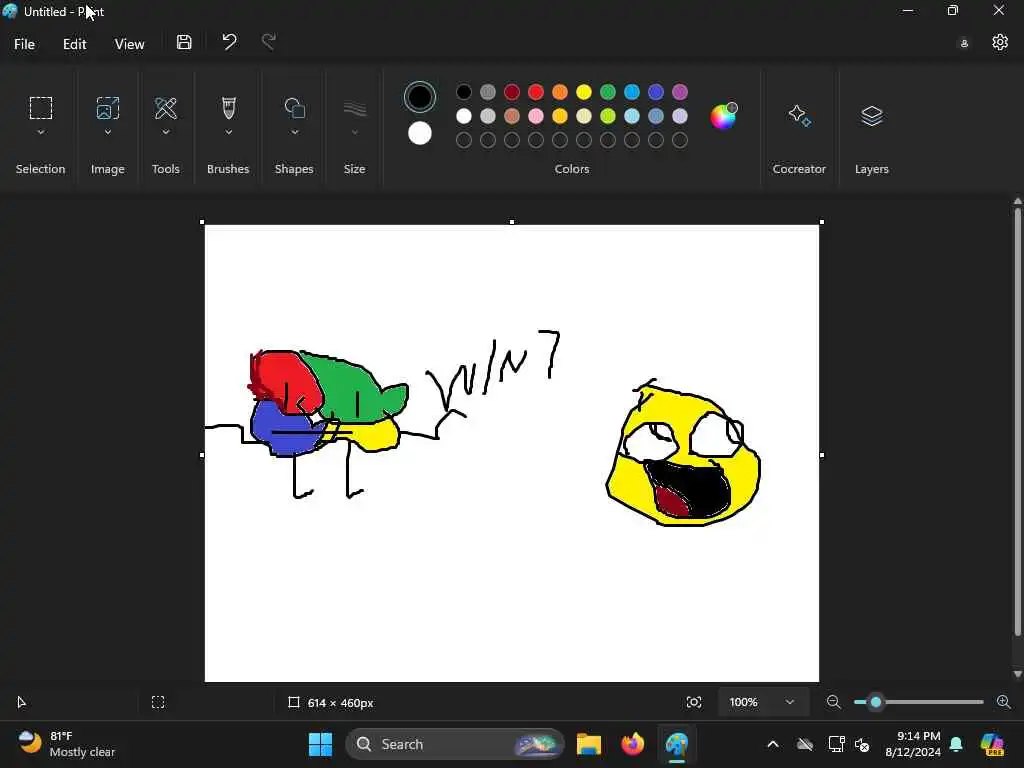Screen dimensions: 1024x768
Task: Pick the black color swatch
Action: pos(464,92)
